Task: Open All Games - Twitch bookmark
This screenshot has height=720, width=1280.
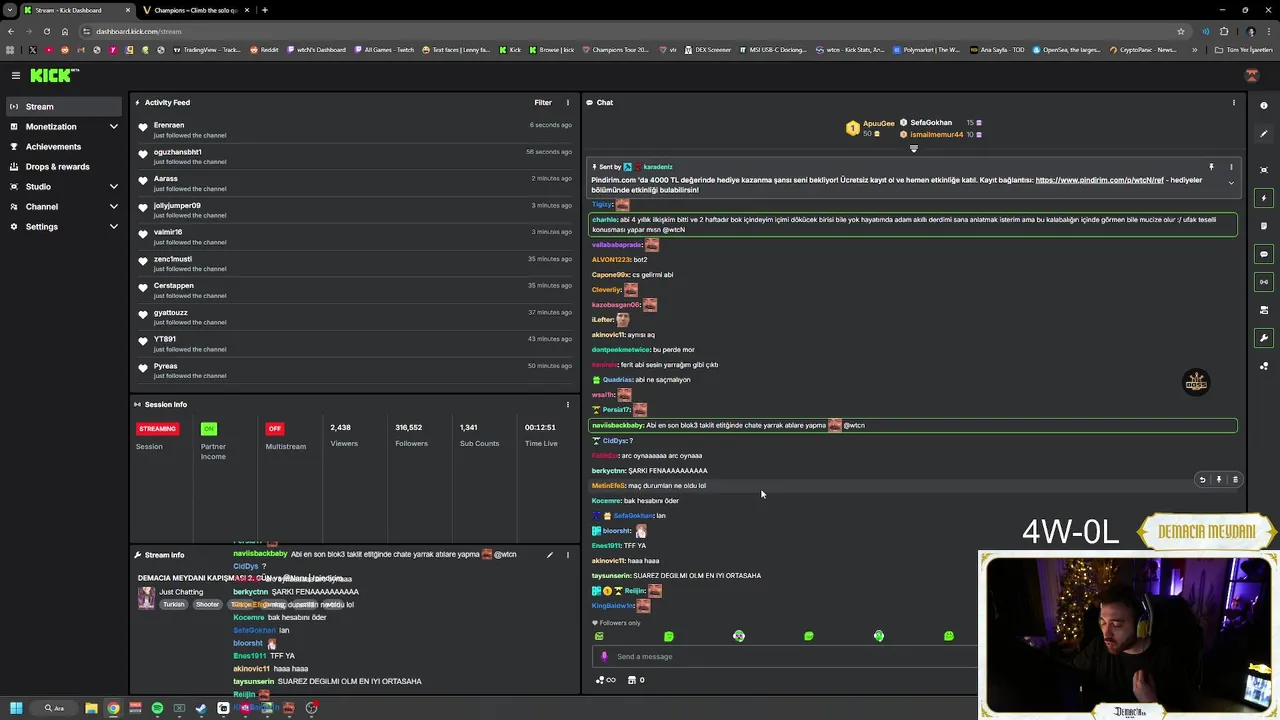Action: pyautogui.click(x=385, y=50)
